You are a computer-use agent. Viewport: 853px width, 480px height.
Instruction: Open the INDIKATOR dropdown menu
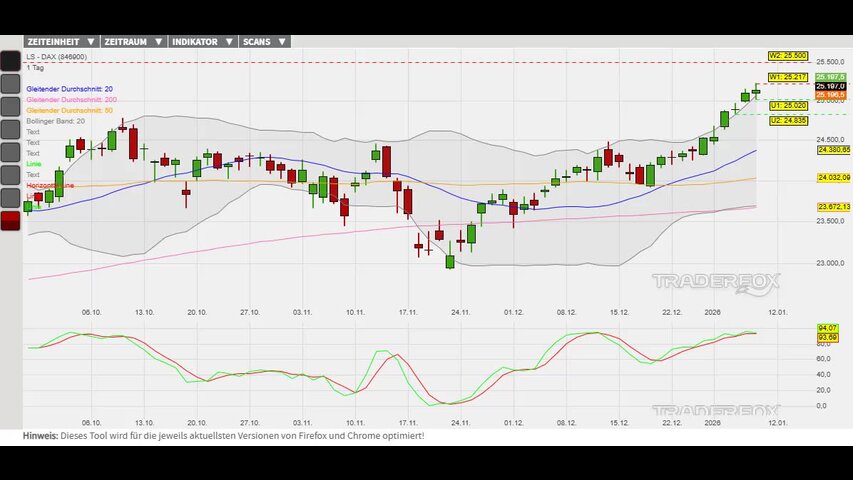(202, 42)
